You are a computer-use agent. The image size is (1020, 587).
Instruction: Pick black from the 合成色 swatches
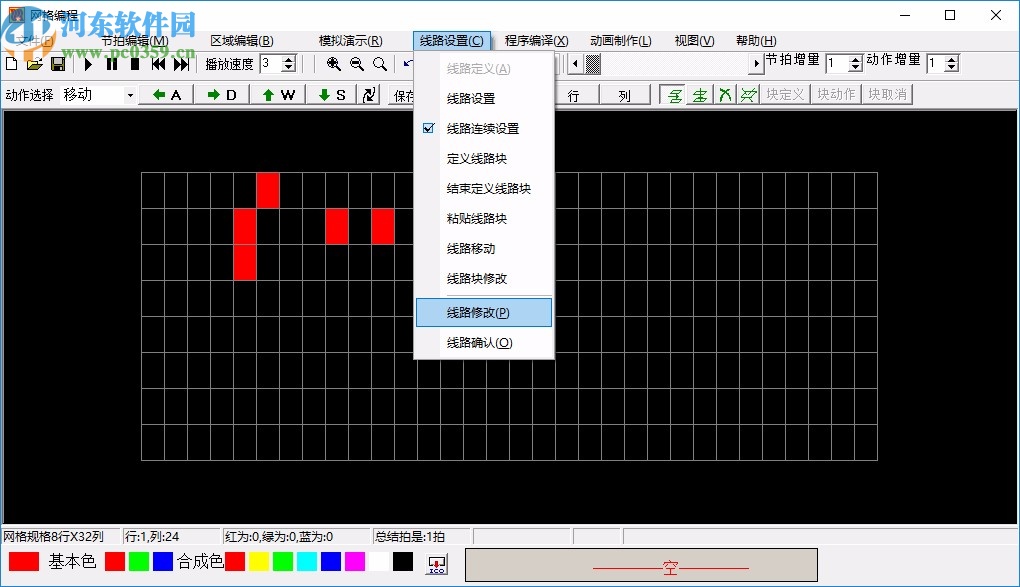click(403, 562)
